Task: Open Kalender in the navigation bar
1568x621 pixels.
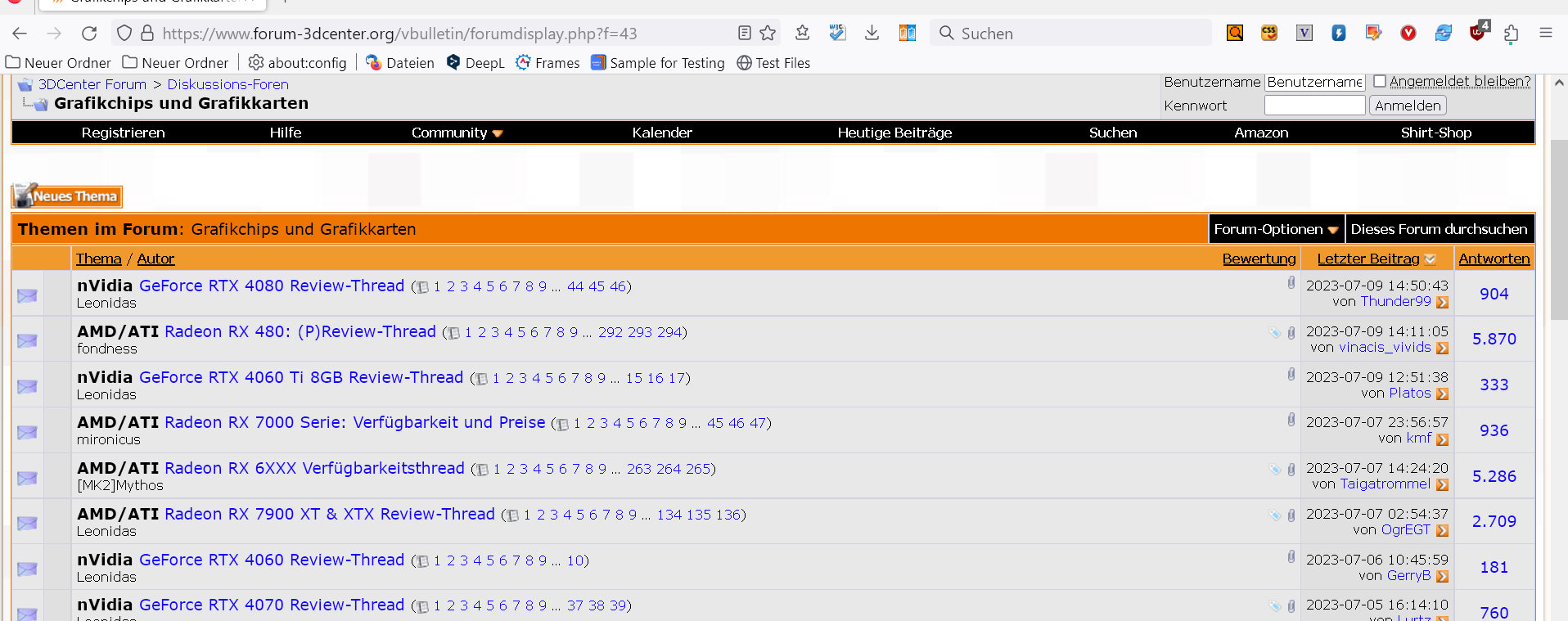Action: (x=662, y=133)
